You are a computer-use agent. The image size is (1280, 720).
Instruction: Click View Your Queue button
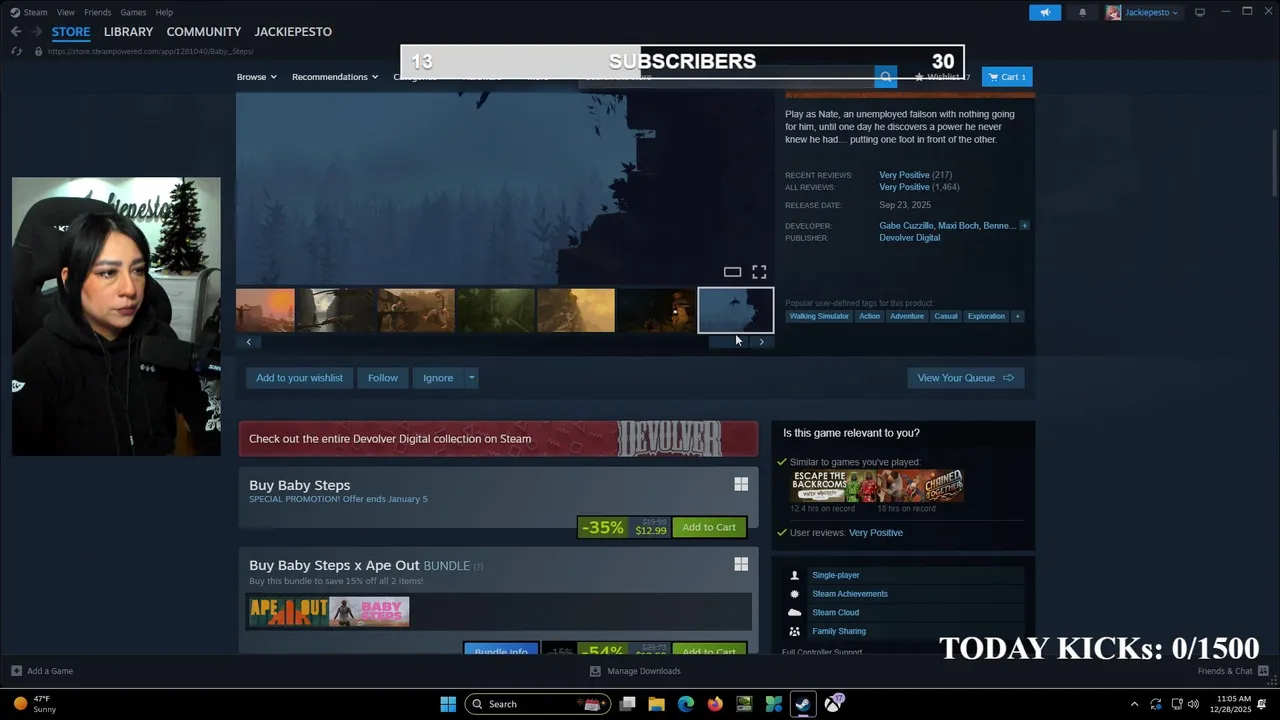click(965, 378)
